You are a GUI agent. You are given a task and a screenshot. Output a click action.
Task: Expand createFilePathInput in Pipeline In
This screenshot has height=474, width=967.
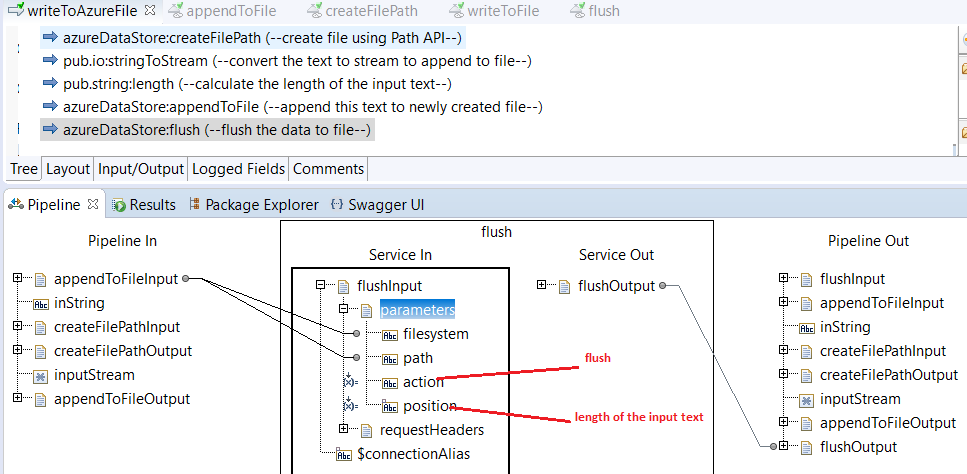coord(17,326)
